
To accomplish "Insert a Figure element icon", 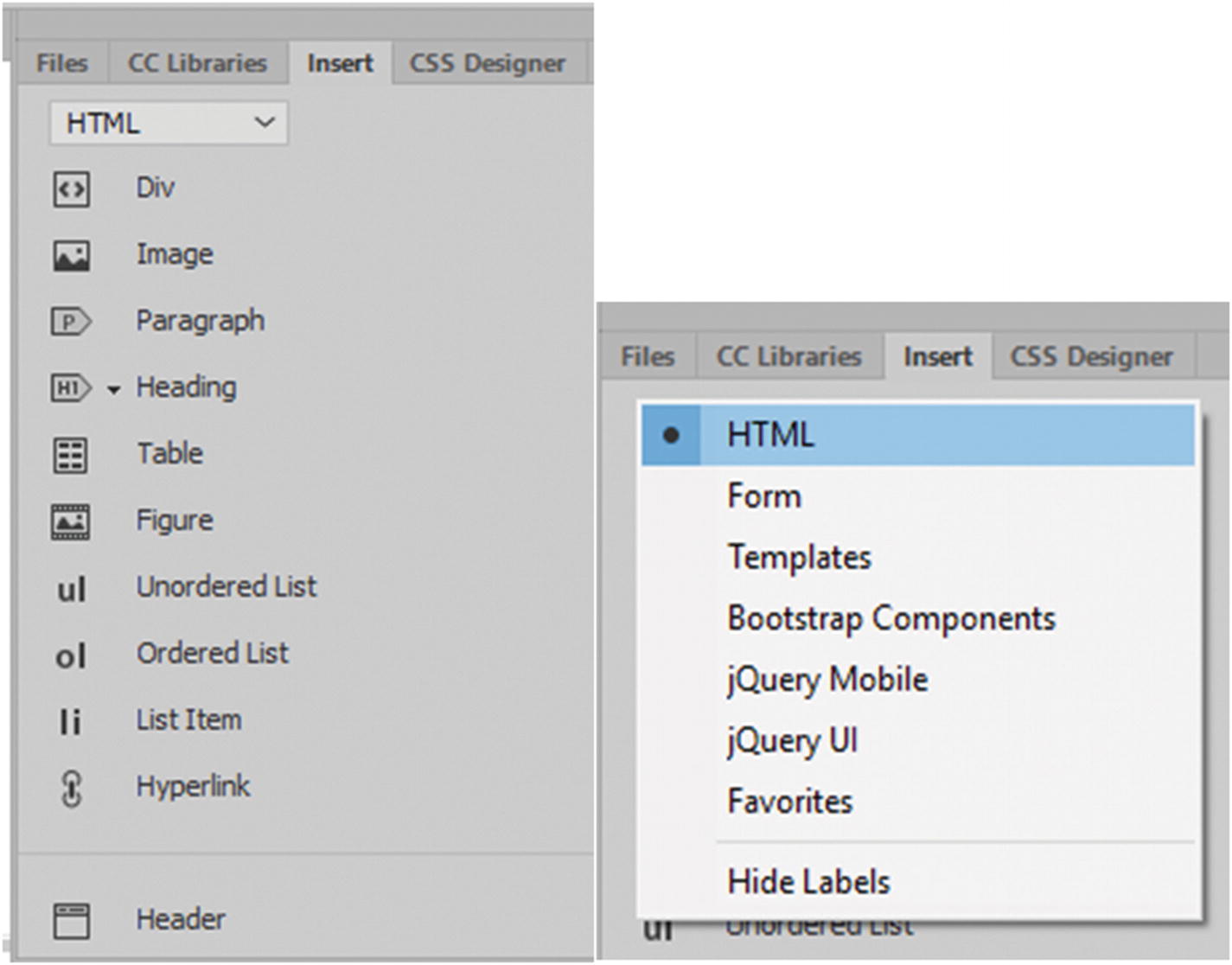I will 71,521.
